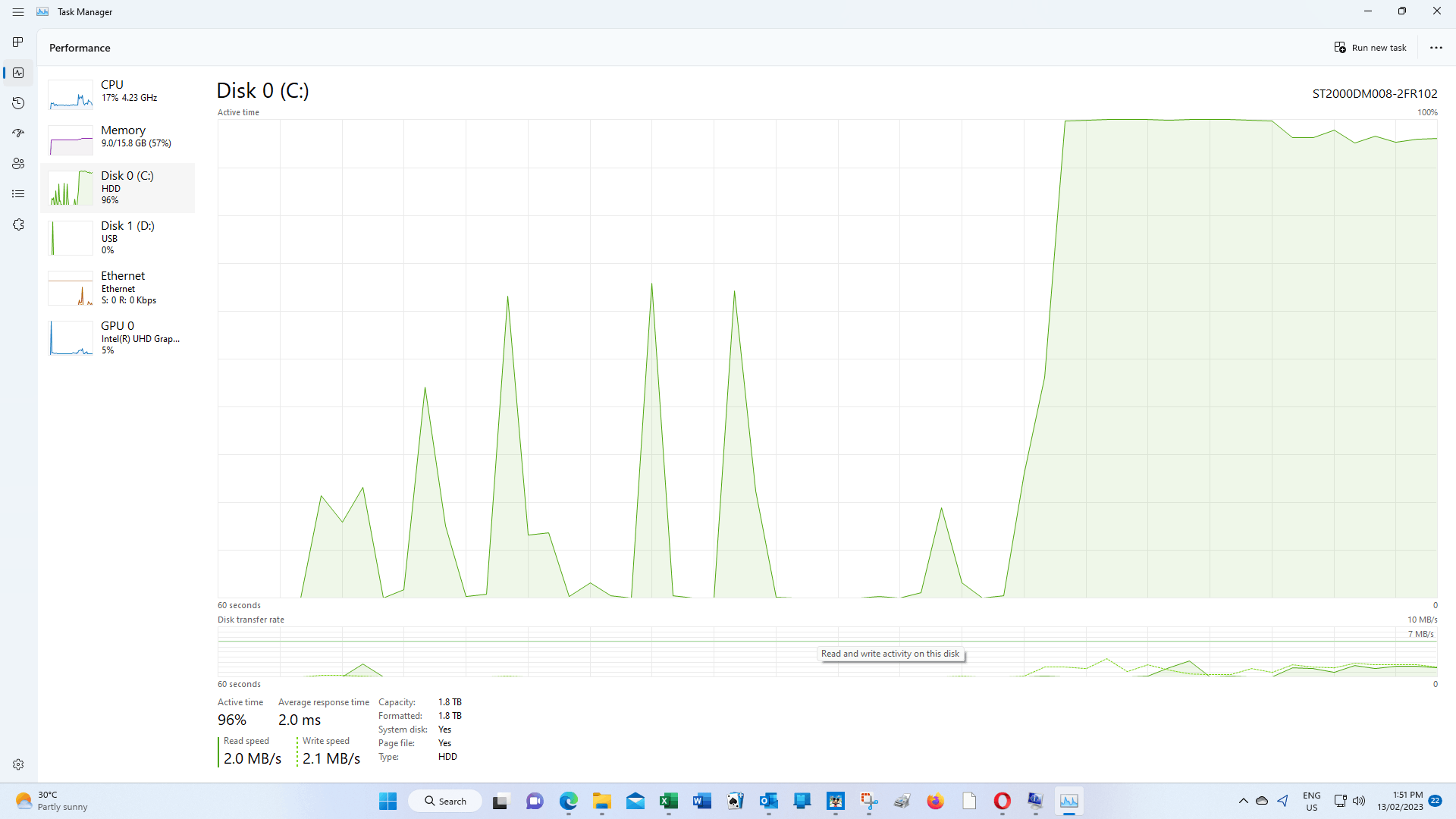The width and height of the screenshot is (1456, 819).
Task: Open the Users page icon
Action: pyautogui.click(x=18, y=164)
